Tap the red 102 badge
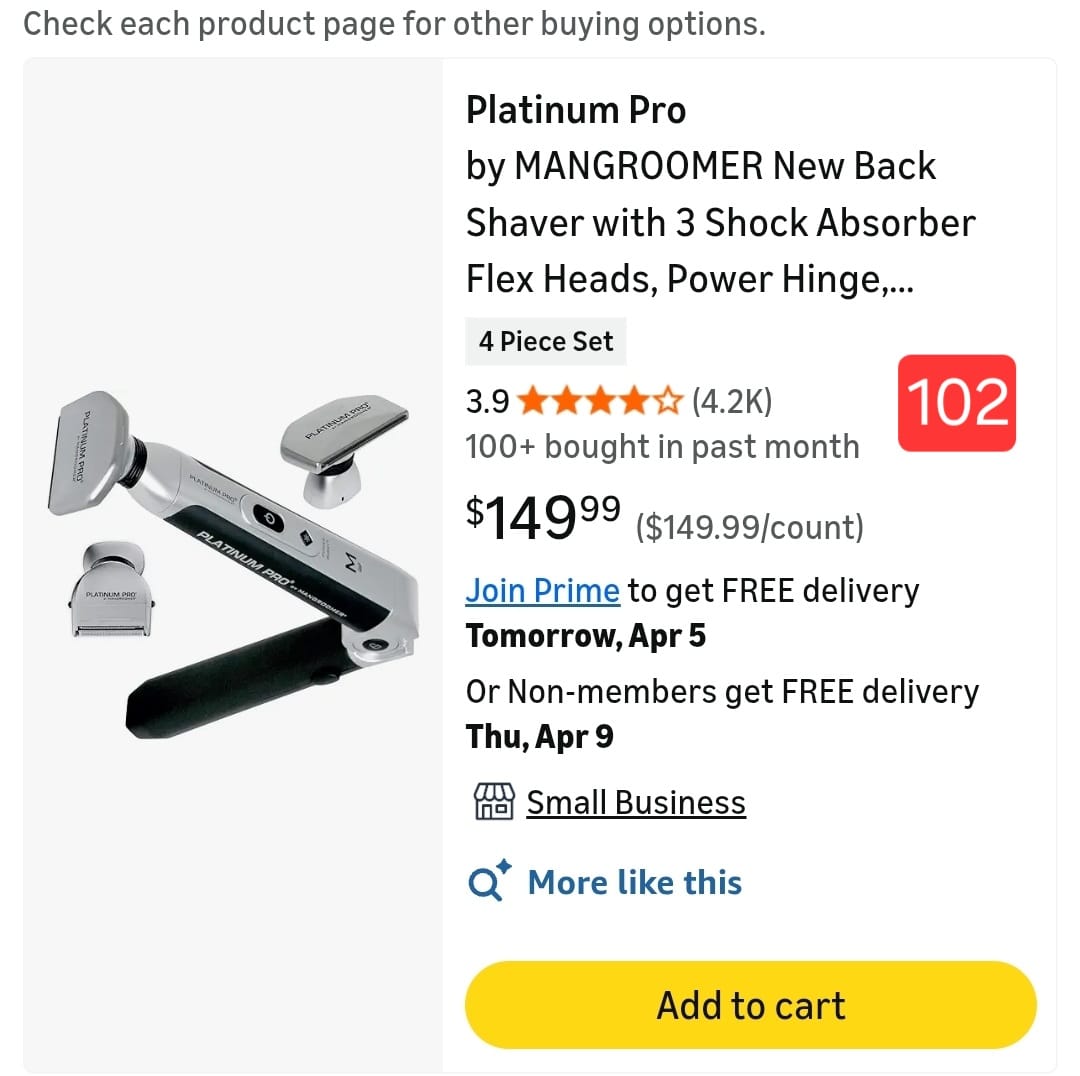The height and width of the screenshot is (1076, 1080). click(x=959, y=402)
